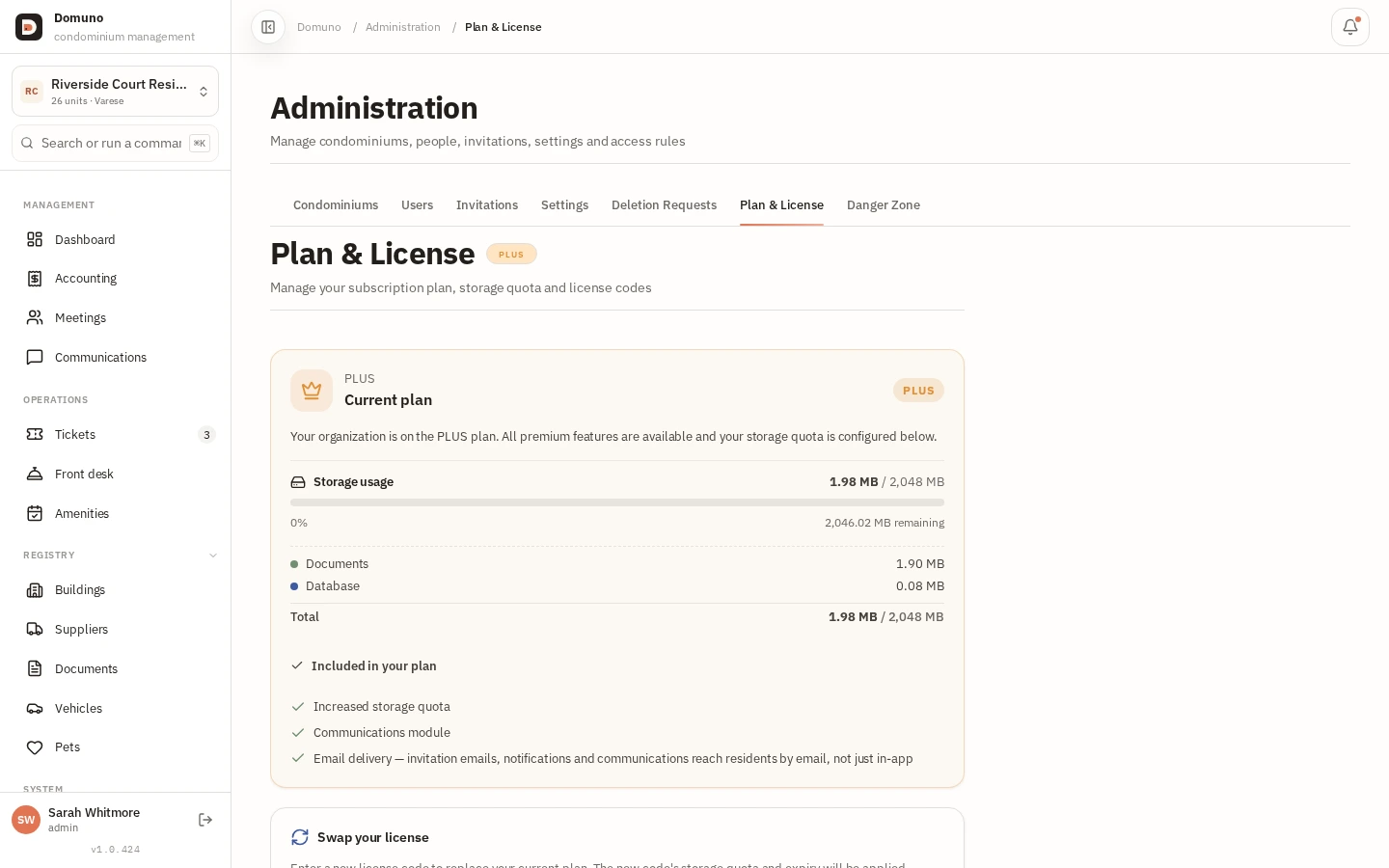The image size is (1389, 868).
Task: Click the 'Included in your plan' heading
Action: pos(374,666)
